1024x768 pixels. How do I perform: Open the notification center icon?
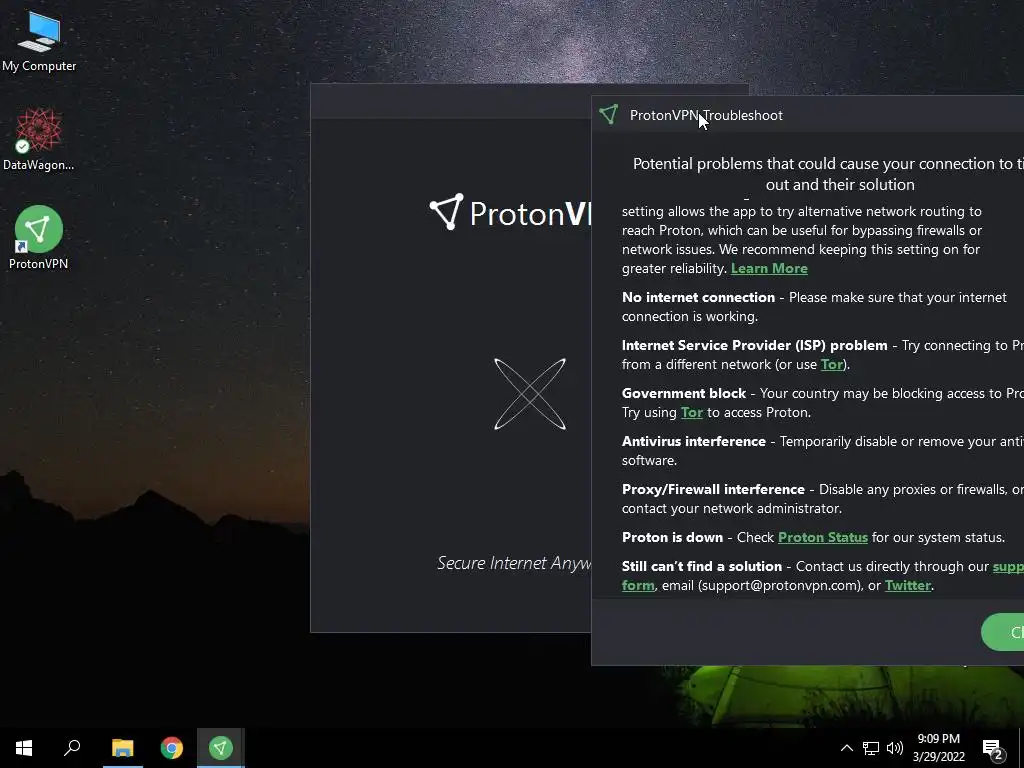pyautogui.click(x=993, y=748)
